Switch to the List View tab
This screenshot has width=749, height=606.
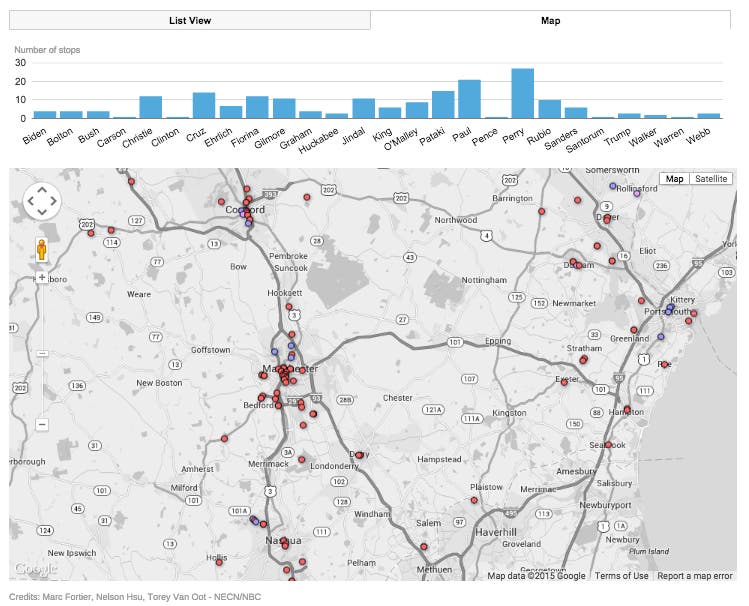pyautogui.click(x=190, y=20)
